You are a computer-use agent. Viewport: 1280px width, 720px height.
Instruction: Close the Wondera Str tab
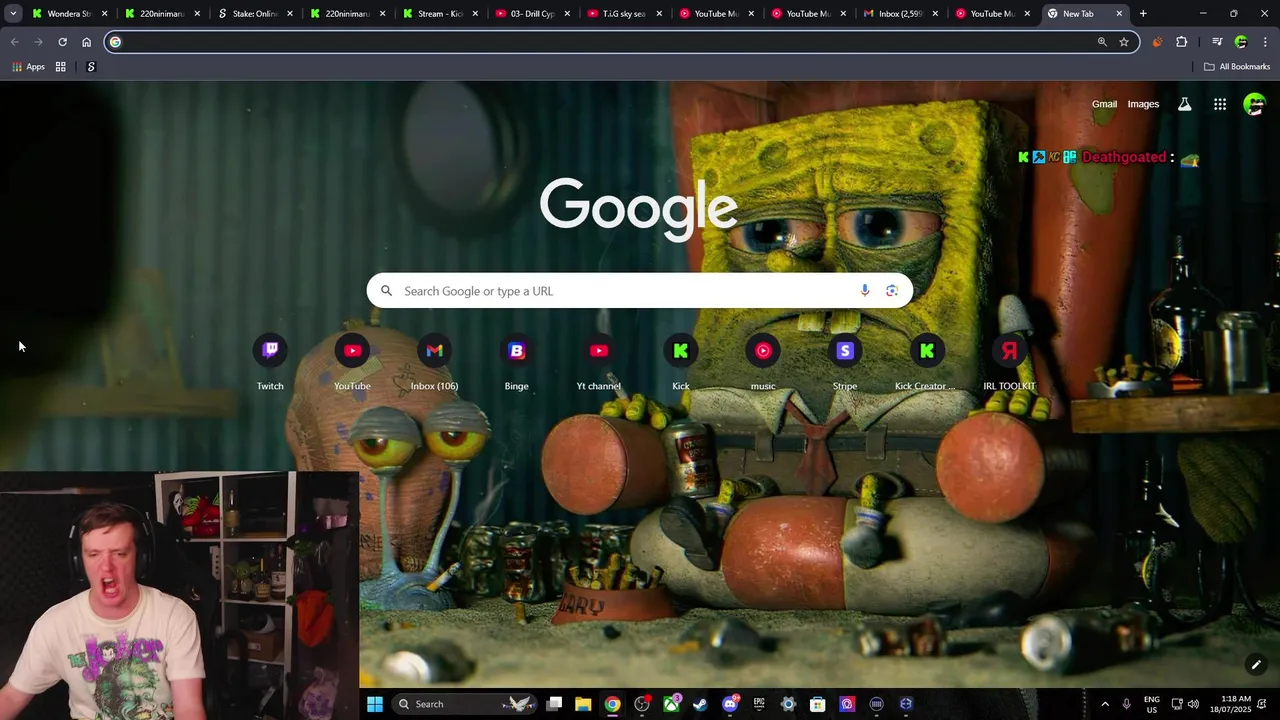[104, 14]
